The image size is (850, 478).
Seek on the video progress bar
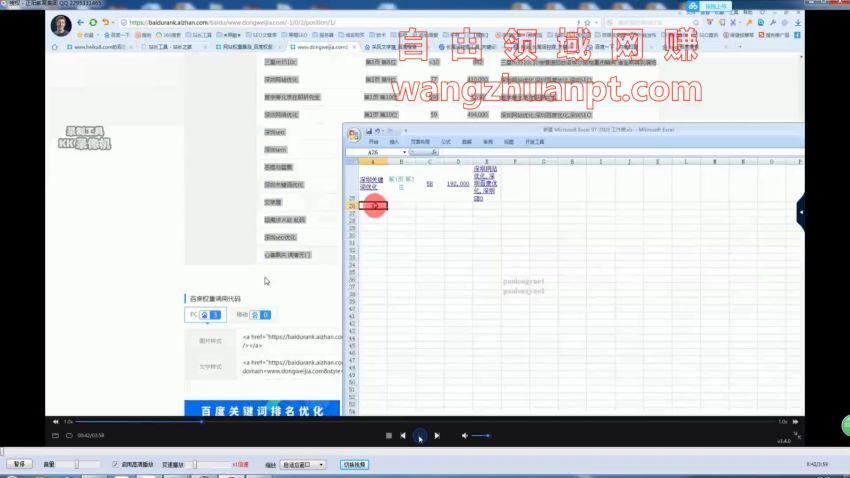pos(426,422)
